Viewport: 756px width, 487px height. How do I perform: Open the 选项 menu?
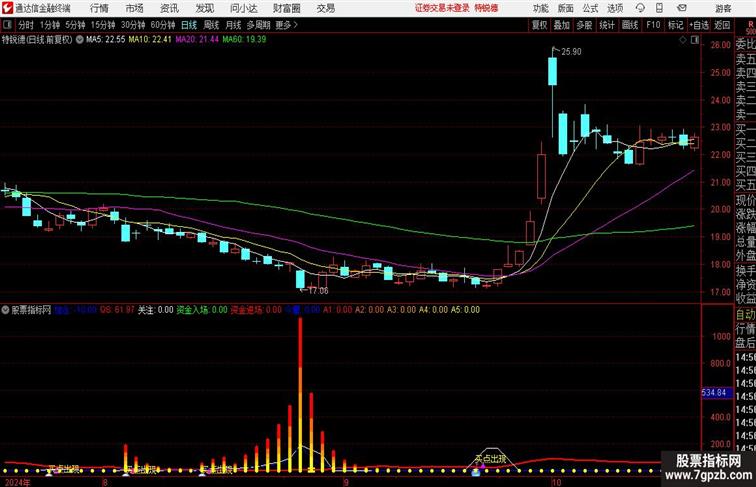(615, 8)
